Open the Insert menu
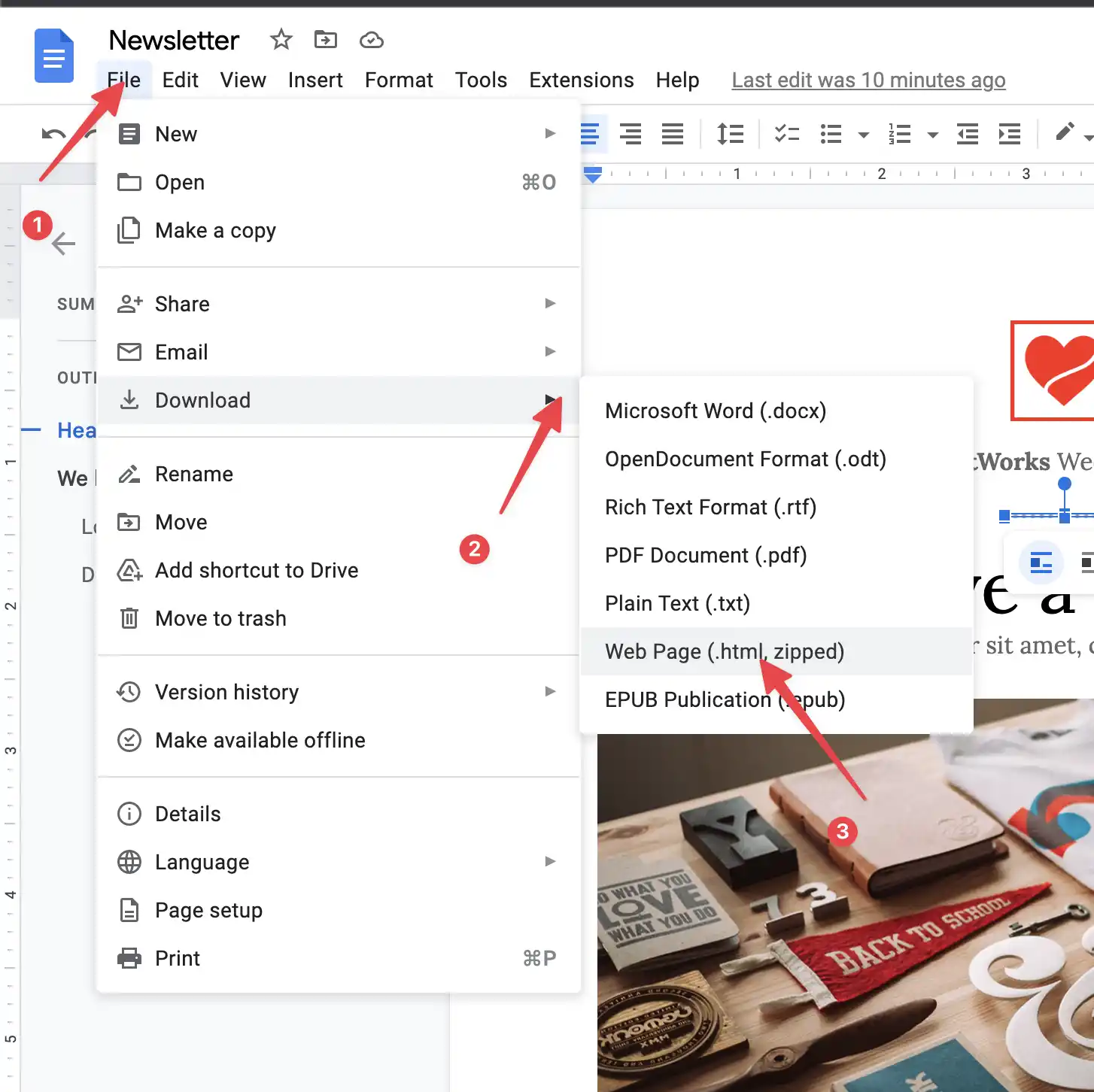Screen dimensions: 1094x1092 (x=315, y=80)
